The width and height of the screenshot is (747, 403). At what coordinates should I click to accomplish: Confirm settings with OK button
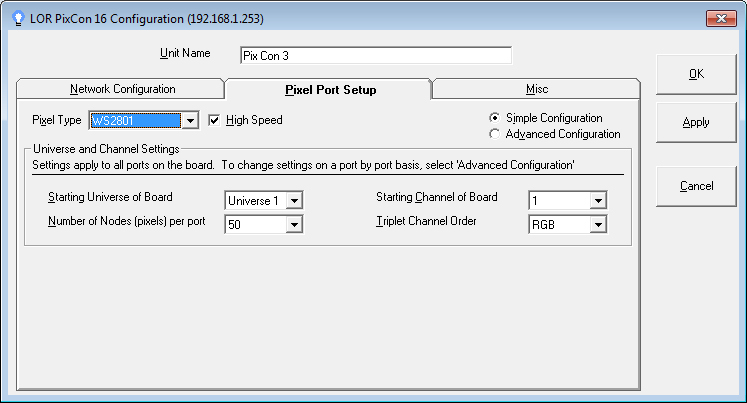pyautogui.click(x=696, y=74)
